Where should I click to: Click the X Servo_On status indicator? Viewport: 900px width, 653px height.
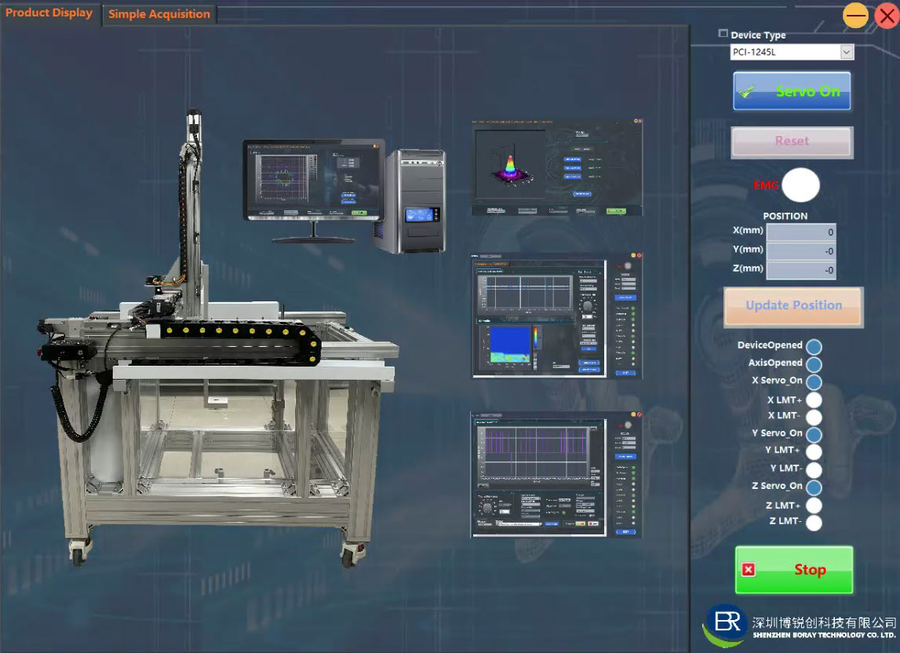tap(814, 382)
